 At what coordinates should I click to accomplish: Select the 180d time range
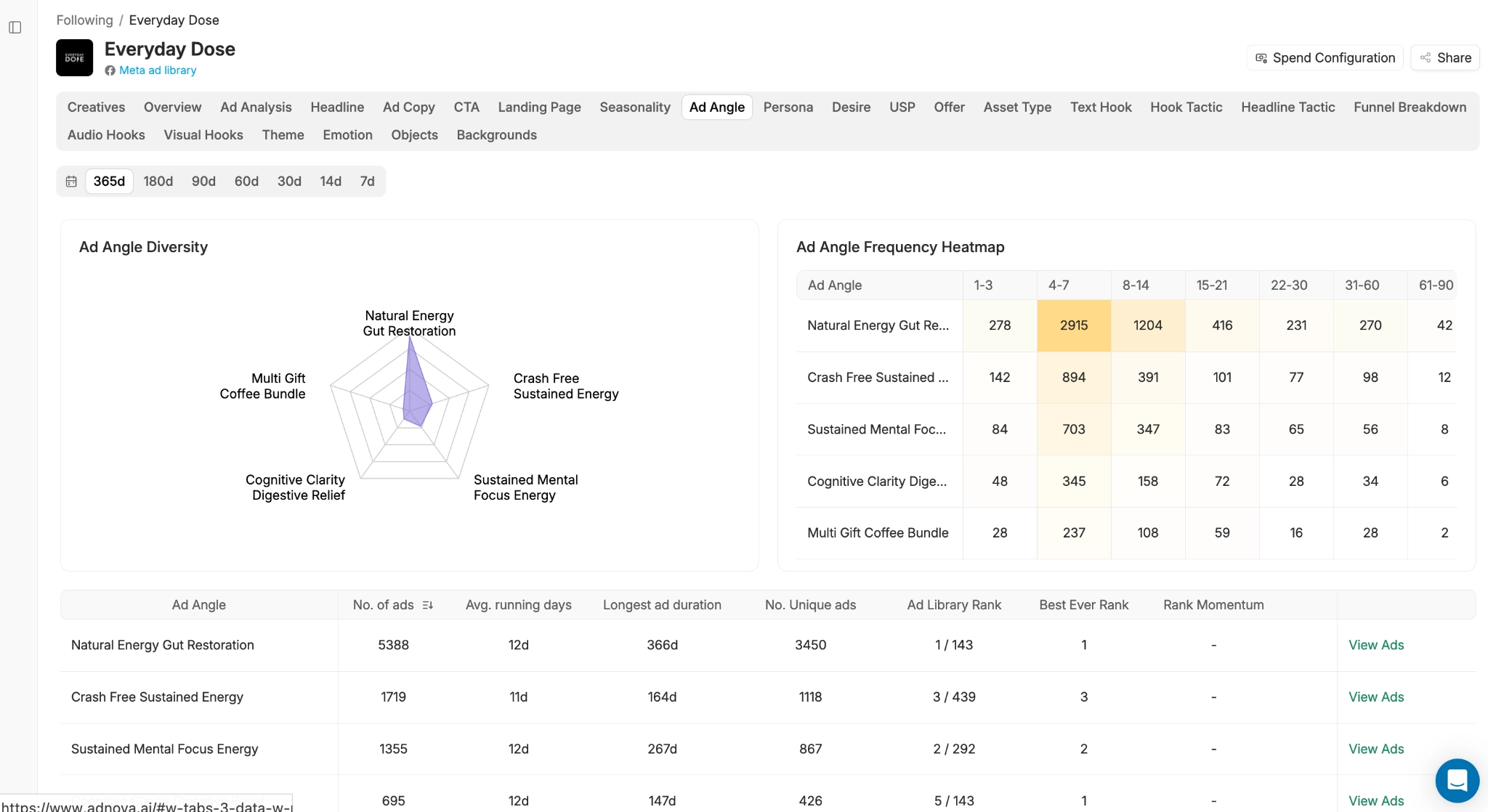click(158, 182)
